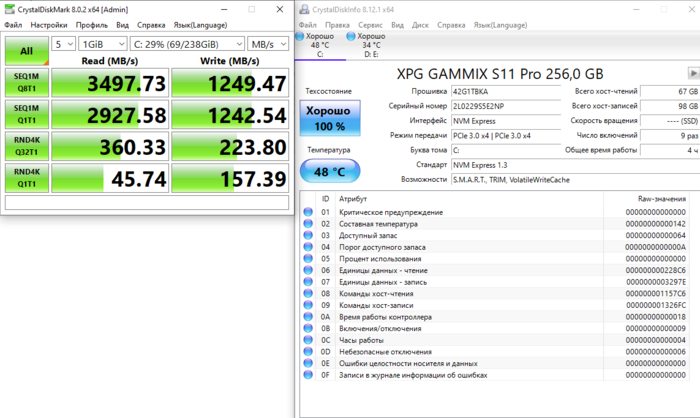
Task: Click status icon for Команды хост-записи
Action: [x=308, y=305]
